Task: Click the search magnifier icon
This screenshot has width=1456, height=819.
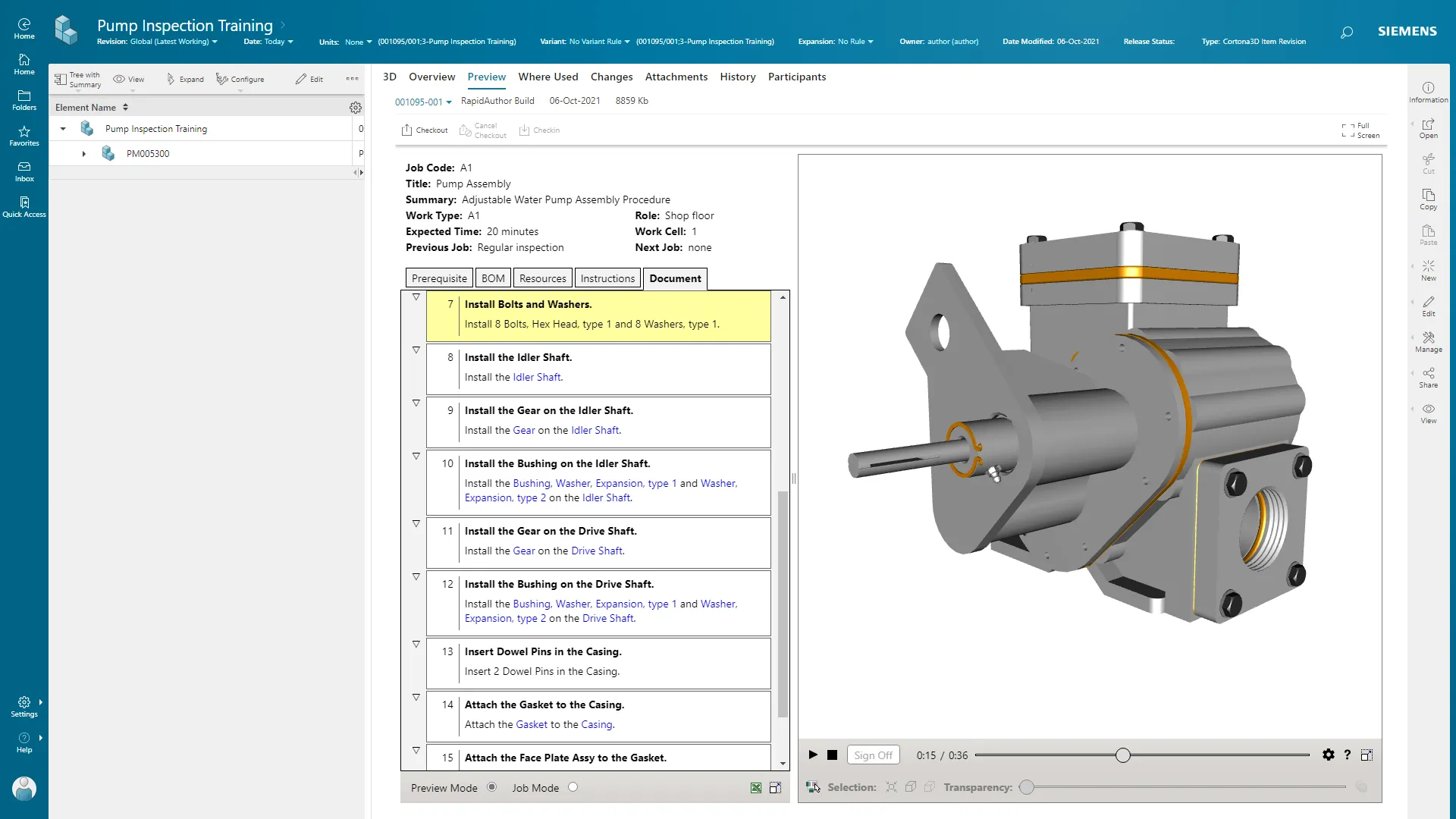Action: (x=1346, y=33)
